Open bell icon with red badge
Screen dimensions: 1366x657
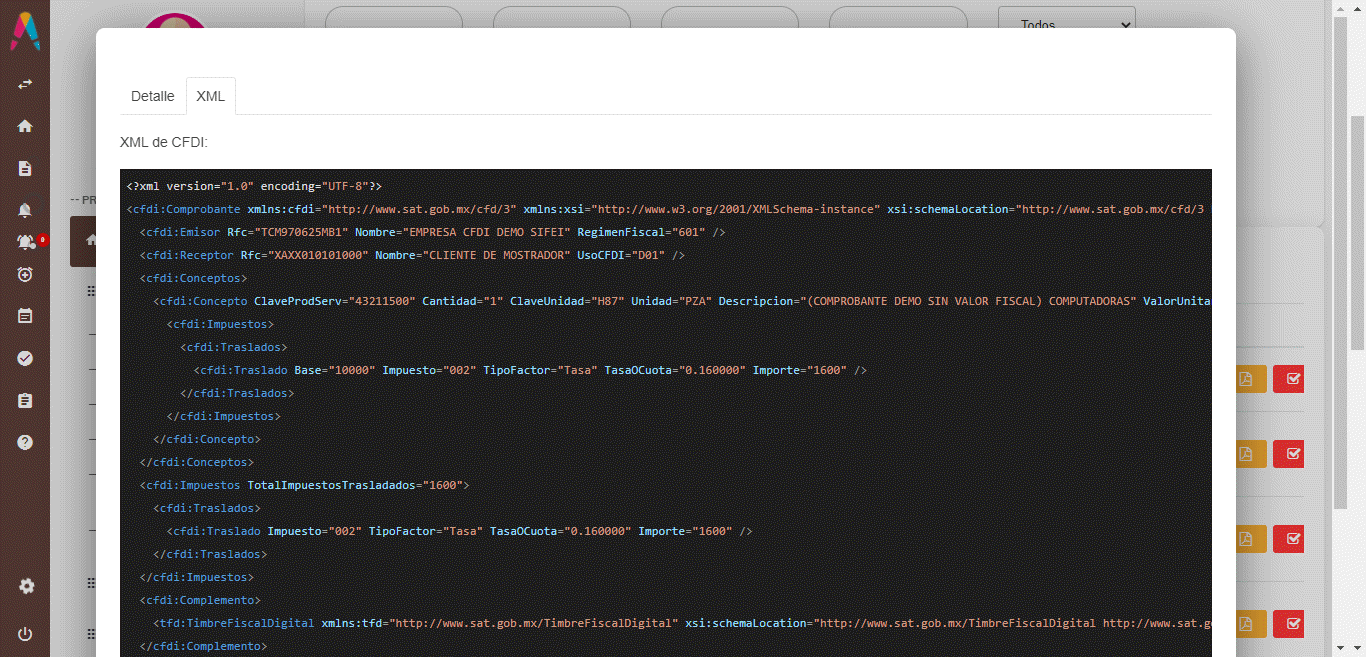27,242
